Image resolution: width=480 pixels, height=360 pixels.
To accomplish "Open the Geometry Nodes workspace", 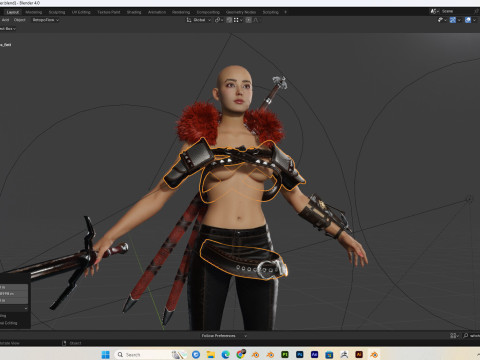I will pyautogui.click(x=241, y=12).
